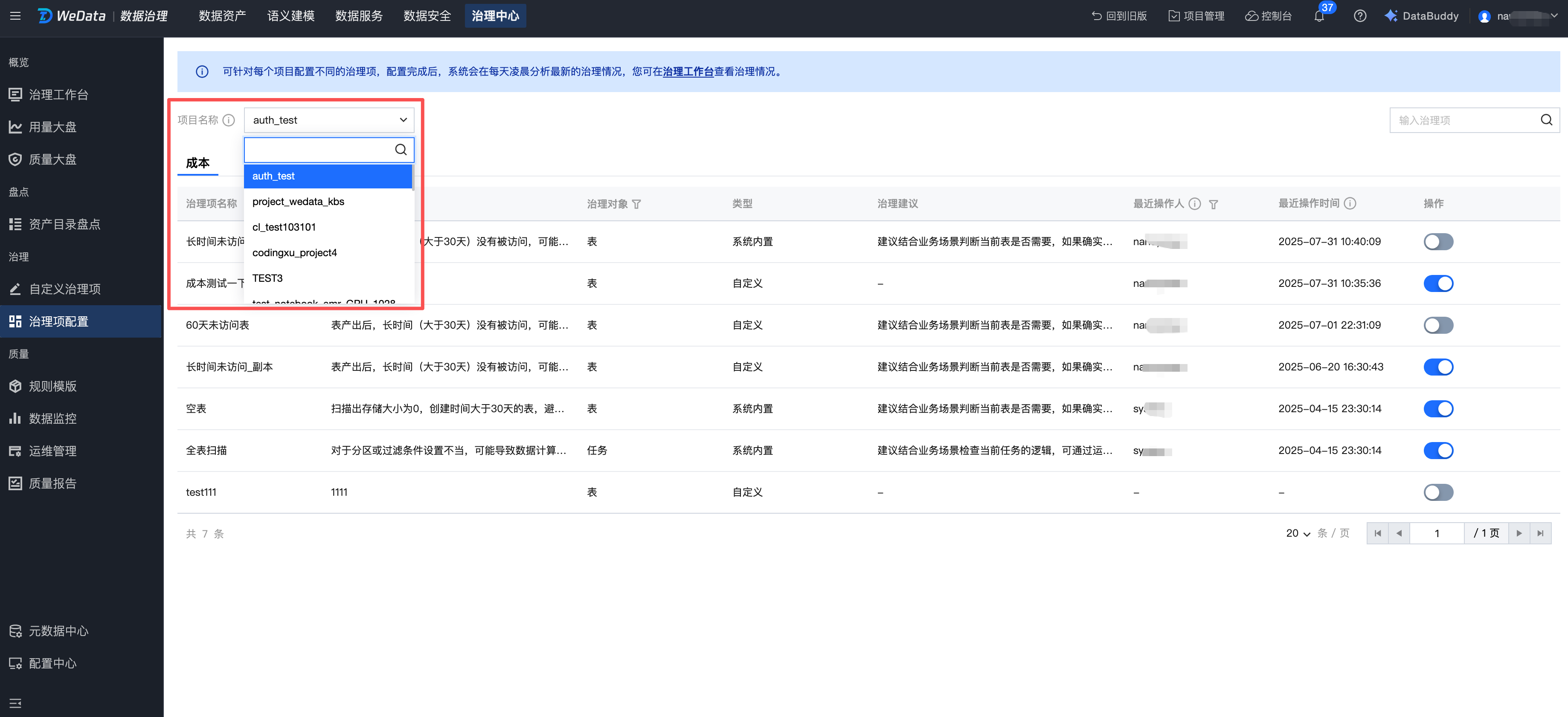Click the 治理对象 column filter icon
Viewport: 1568px width, 717px height.
tap(637, 204)
